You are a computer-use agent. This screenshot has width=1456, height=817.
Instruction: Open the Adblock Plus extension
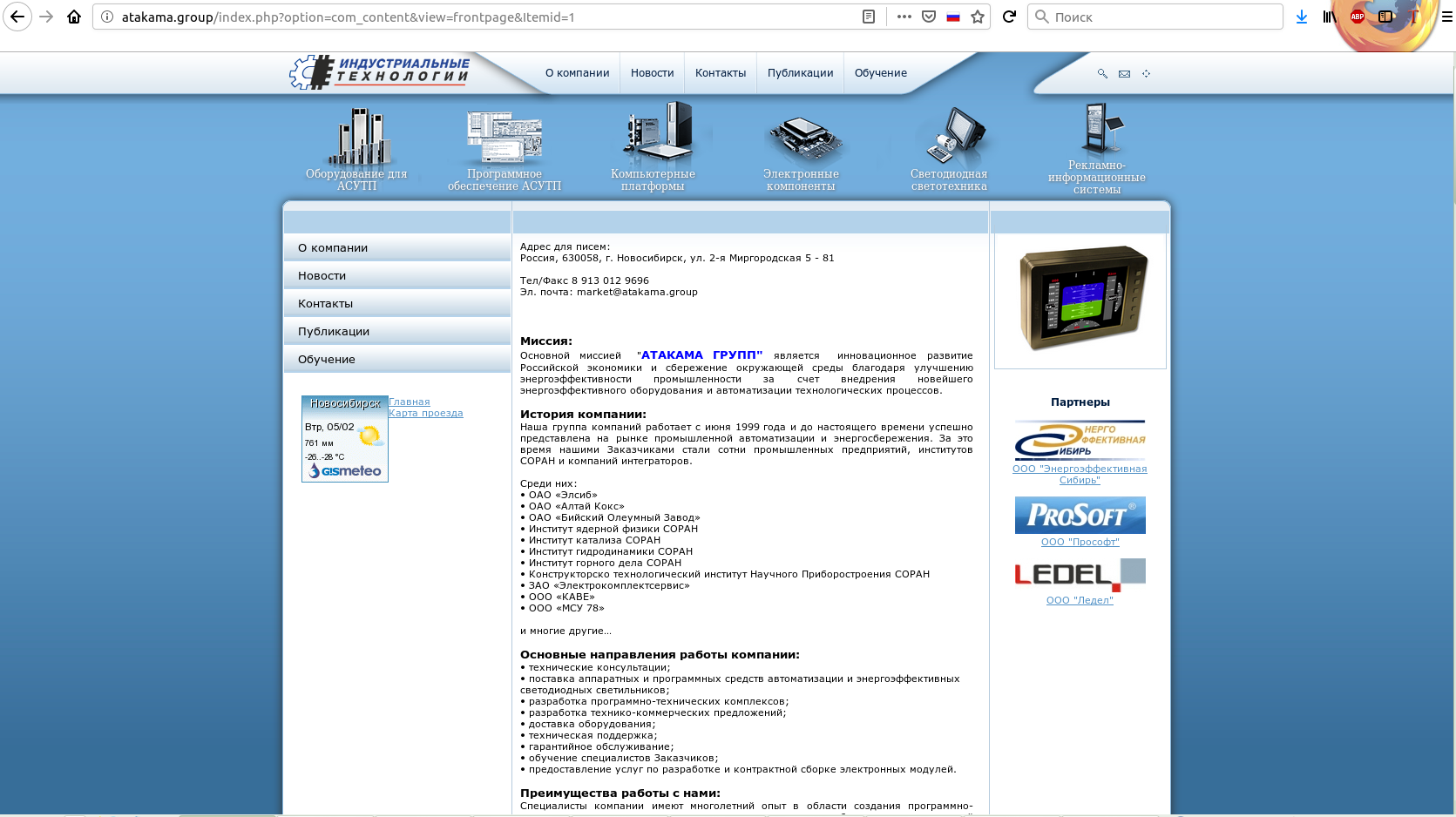pos(1358,17)
